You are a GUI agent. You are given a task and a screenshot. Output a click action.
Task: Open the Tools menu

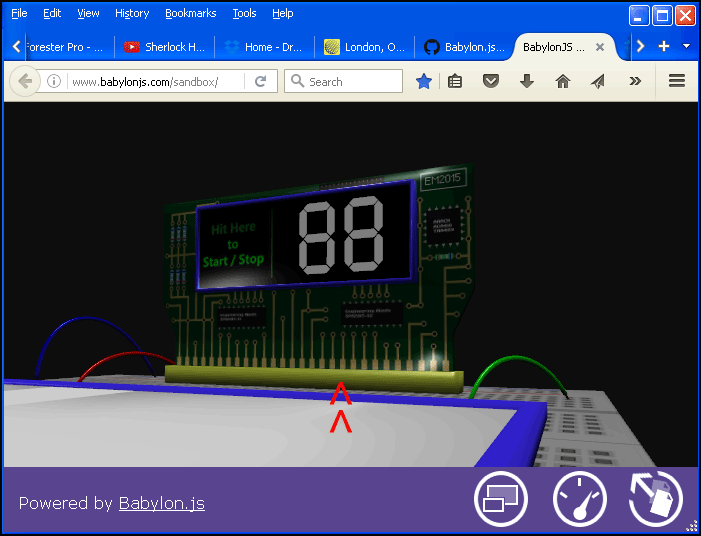pos(244,13)
